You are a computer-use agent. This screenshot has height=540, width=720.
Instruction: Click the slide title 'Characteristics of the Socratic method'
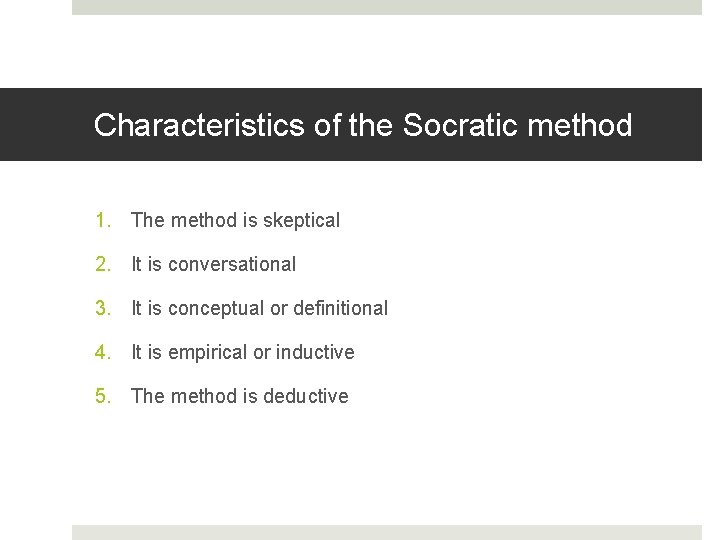(x=363, y=125)
